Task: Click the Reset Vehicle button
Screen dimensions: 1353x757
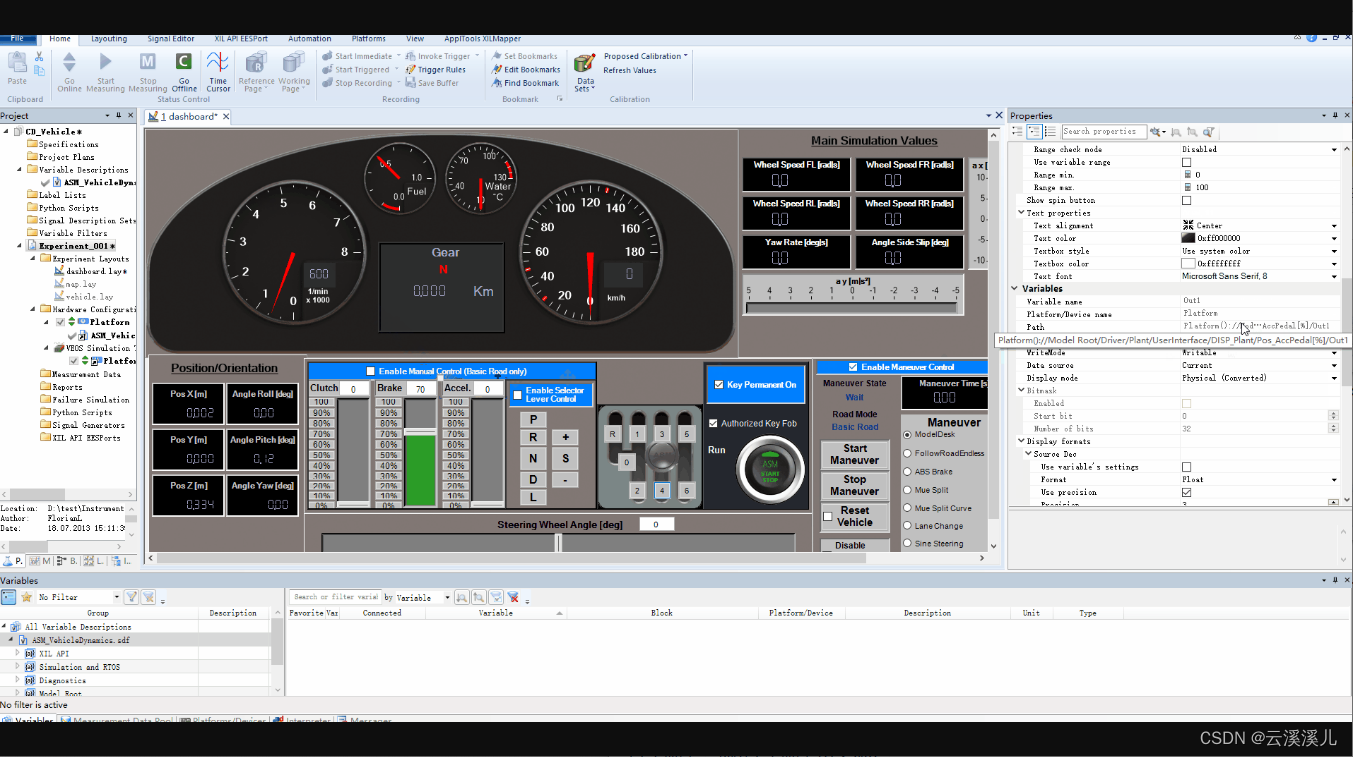Action: (x=854, y=516)
